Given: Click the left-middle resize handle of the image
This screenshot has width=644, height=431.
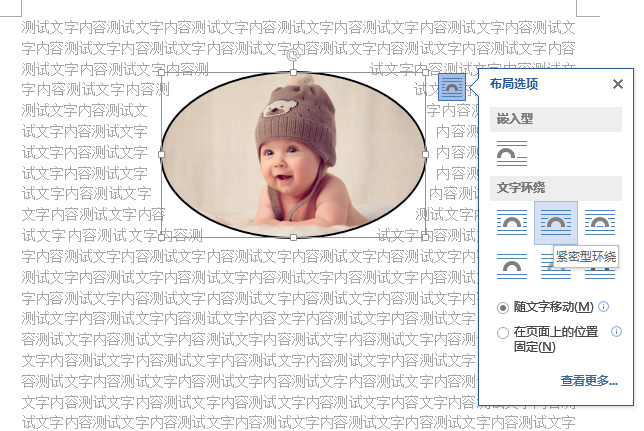Looking at the screenshot, I should pyautogui.click(x=161, y=154).
